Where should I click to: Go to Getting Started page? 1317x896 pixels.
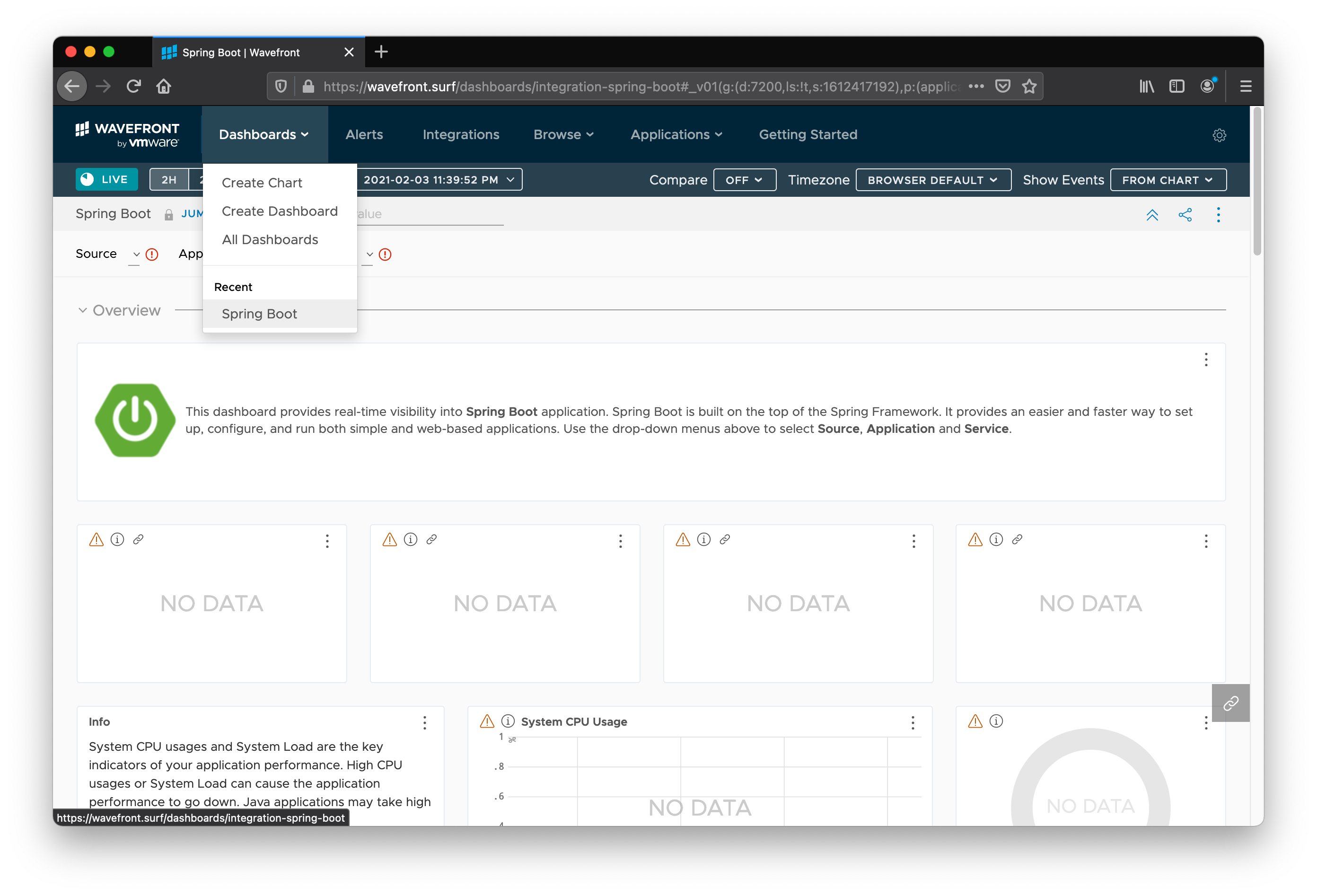point(808,135)
